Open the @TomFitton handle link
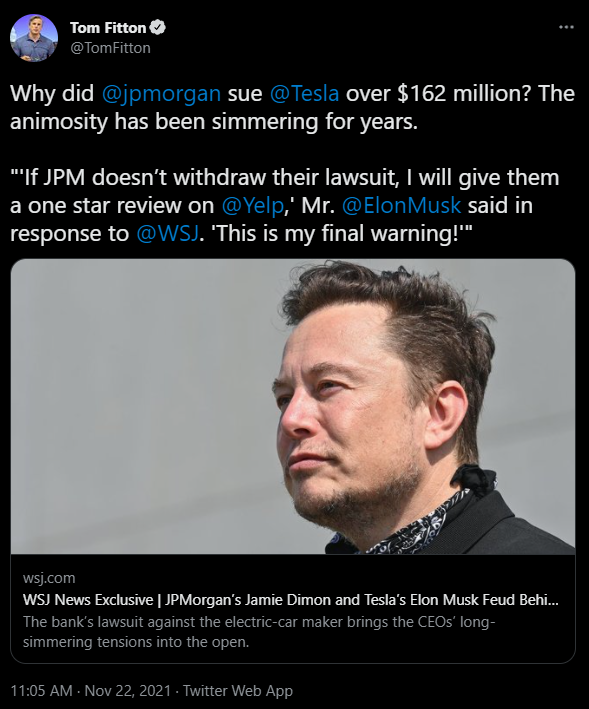Screen dimensions: 589x709 click(x=110, y=48)
